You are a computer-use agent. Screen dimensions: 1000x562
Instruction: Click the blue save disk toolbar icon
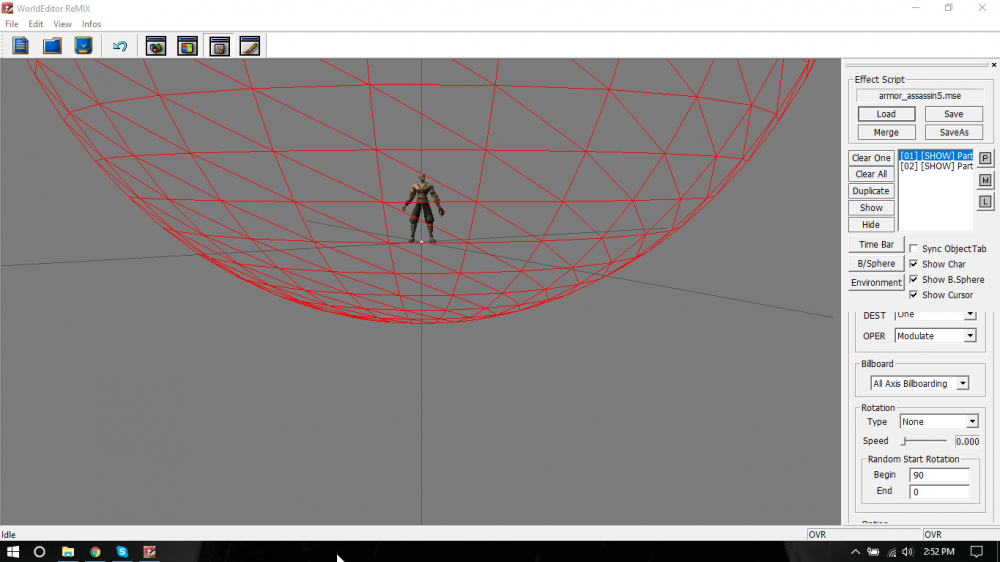pos(83,46)
